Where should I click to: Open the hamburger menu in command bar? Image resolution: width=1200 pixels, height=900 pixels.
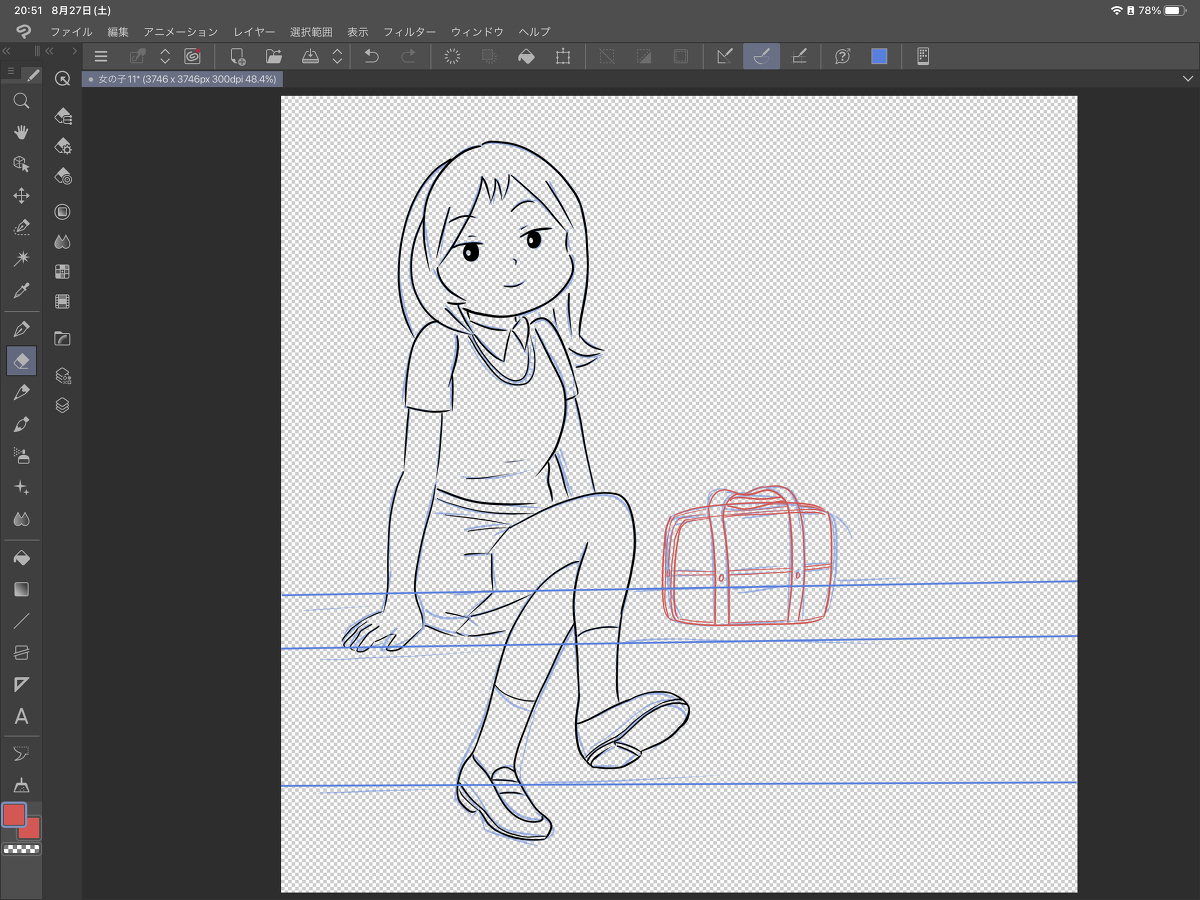pyautogui.click(x=101, y=57)
